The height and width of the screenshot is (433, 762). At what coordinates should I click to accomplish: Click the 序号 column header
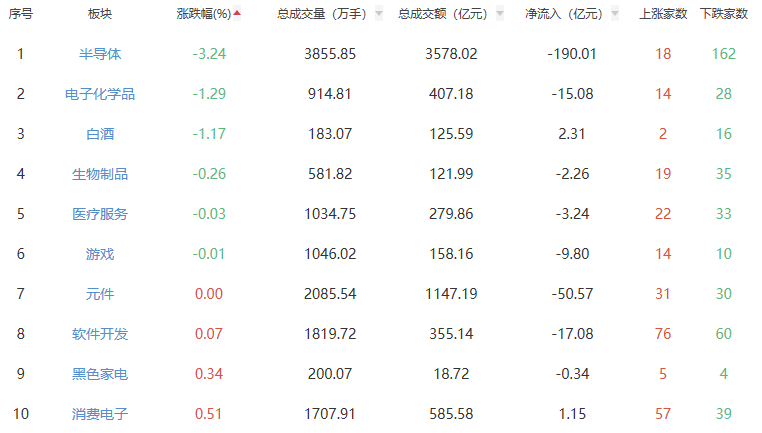coord(21,14)
